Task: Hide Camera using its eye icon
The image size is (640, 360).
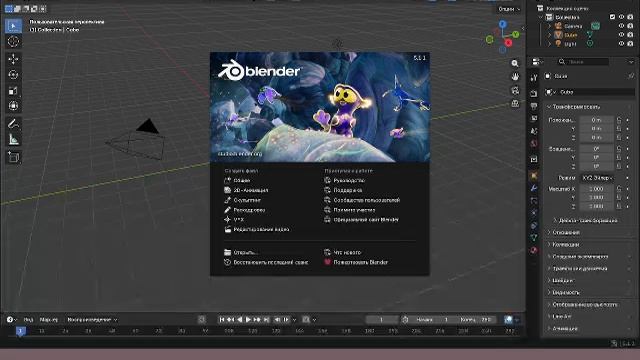Action: coord(621,26)
